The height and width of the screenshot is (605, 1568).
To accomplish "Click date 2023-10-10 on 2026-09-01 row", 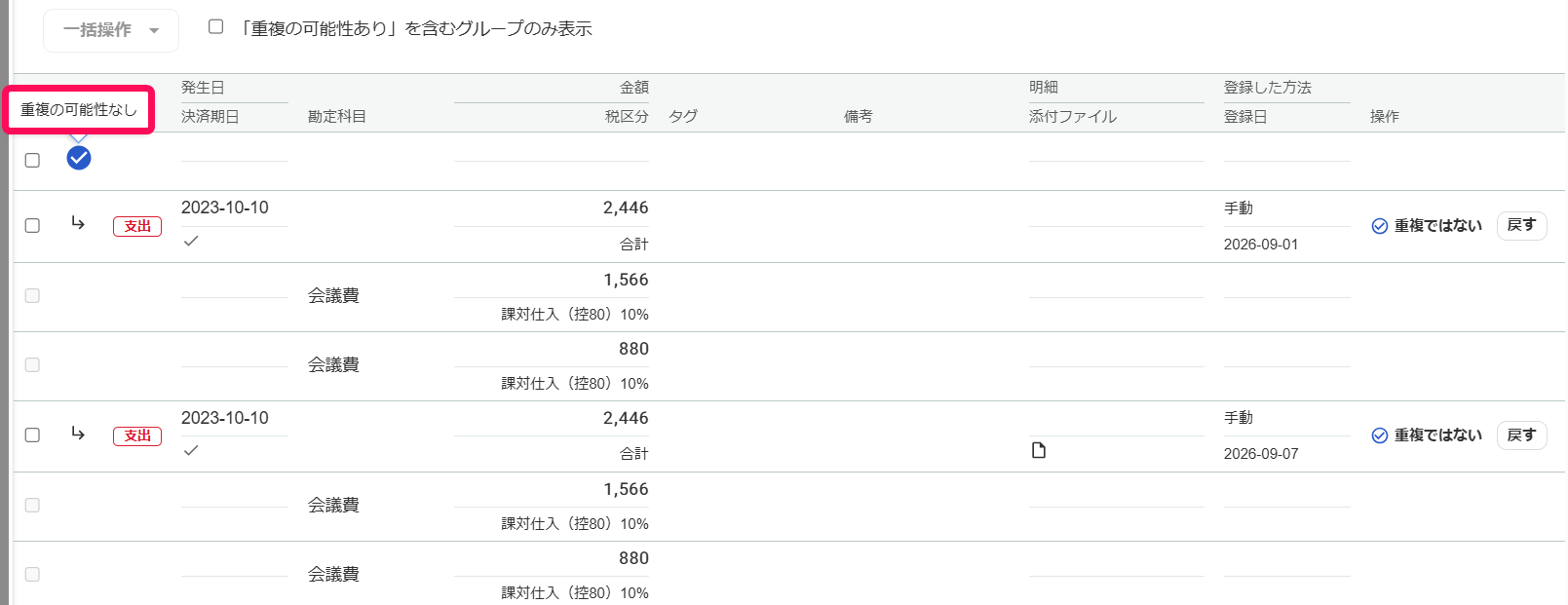I will tap(225, 208).
